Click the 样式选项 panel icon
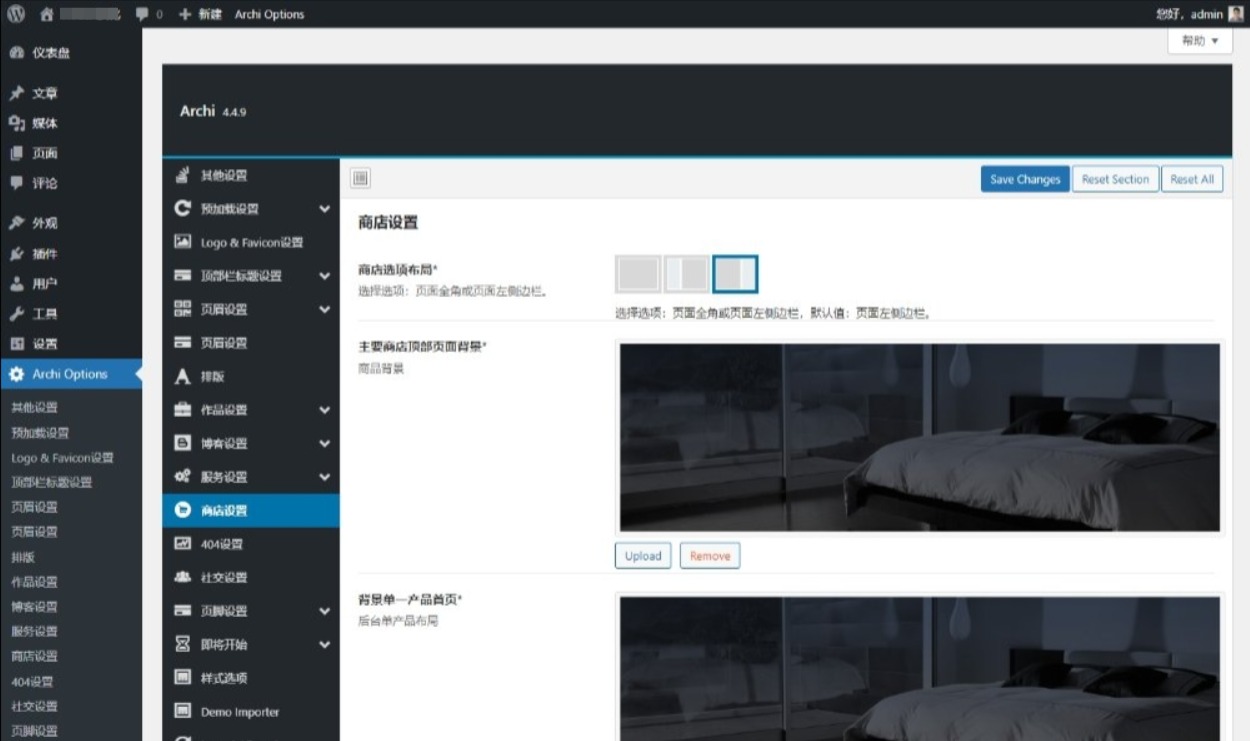Screen dimensions: 1250x741 (x=182, y=677)
